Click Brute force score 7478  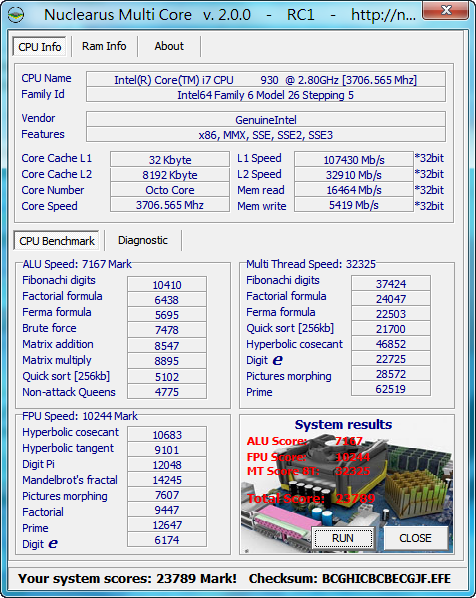pyautogui.click(x=167, y=330)
